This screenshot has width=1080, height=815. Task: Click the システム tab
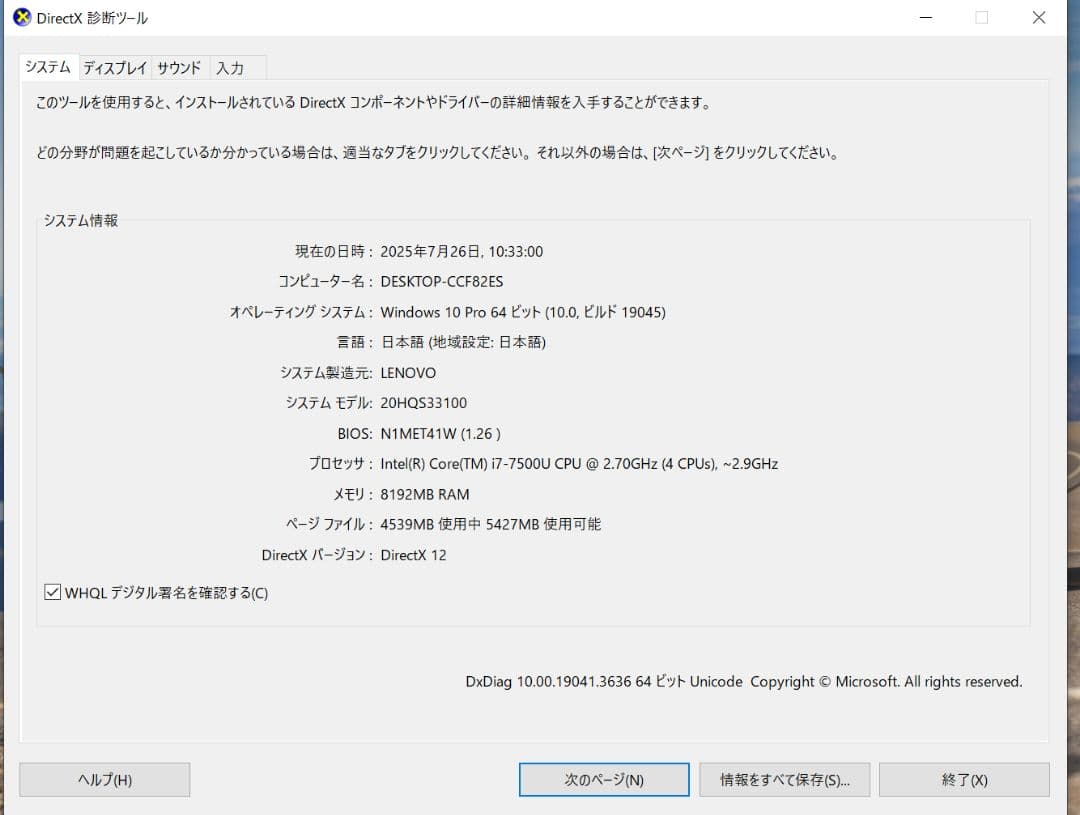click(x=47, y=67)
